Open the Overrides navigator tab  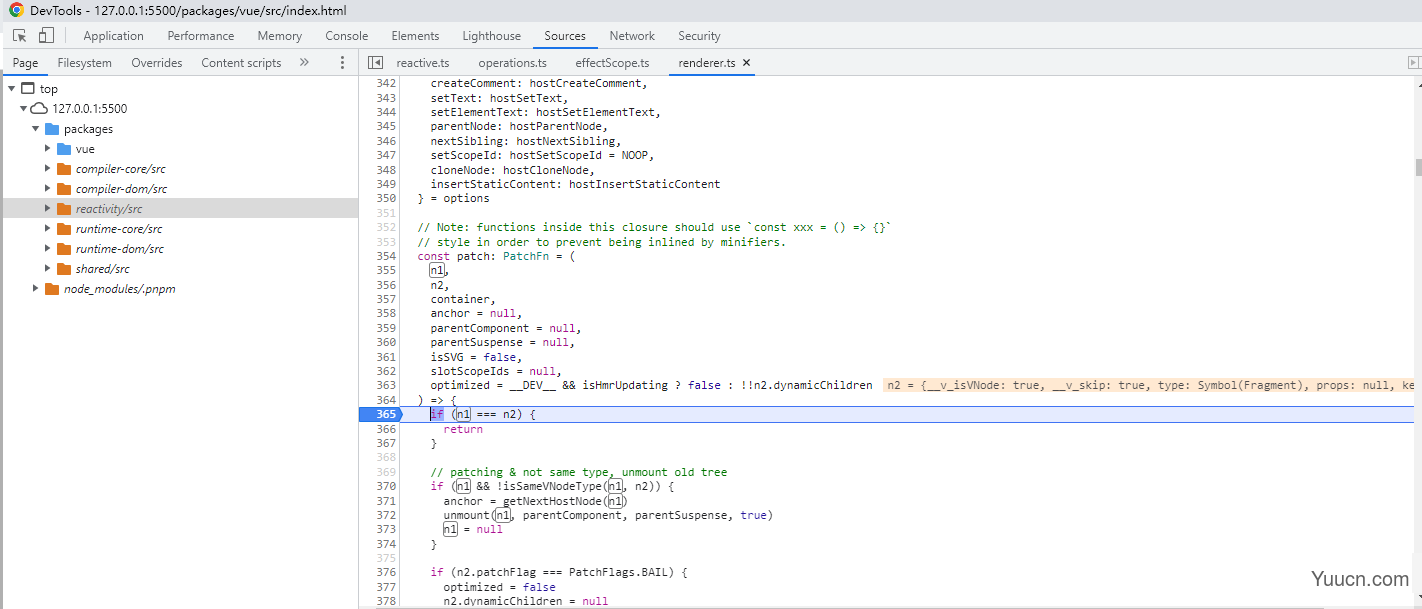click(x=157, y=62)
